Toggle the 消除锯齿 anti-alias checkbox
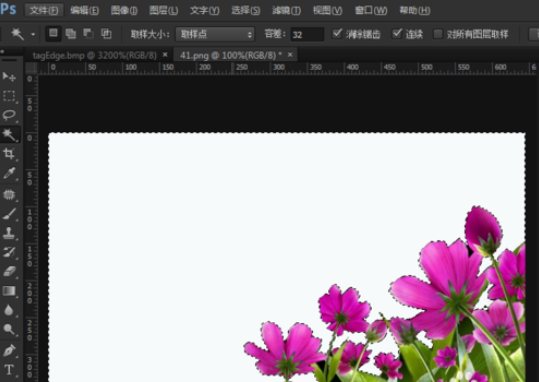The width and height of the screenshot is (539, 382). (x=337, y=34)
